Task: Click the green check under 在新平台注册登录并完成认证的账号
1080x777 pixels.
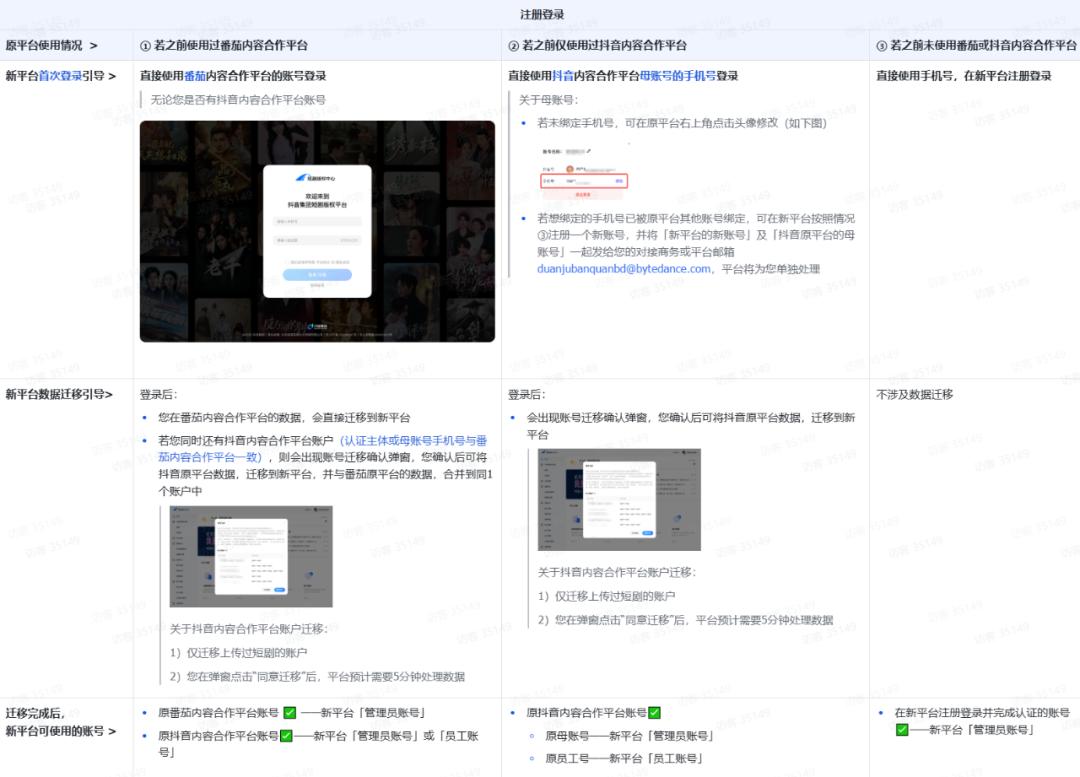Action: pos(902,729)
